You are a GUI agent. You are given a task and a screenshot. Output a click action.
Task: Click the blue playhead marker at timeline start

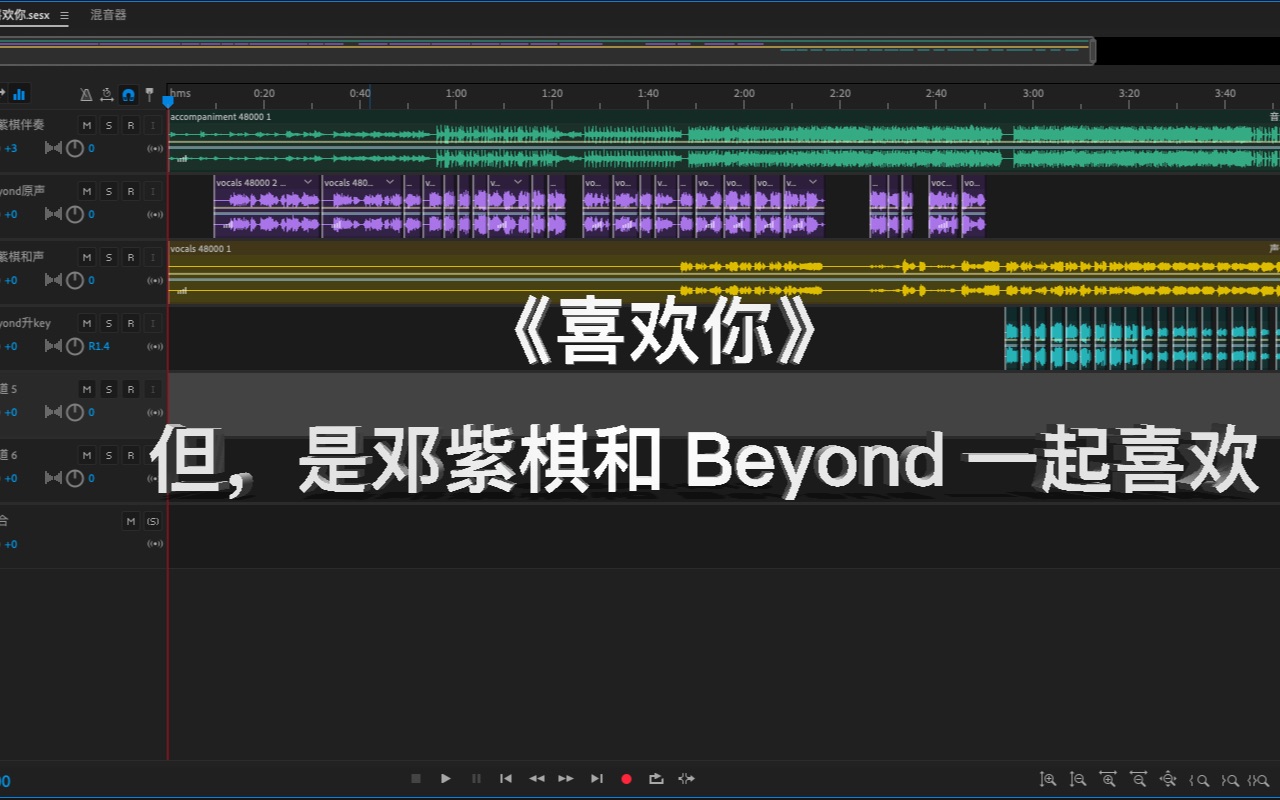pos(168,101)
